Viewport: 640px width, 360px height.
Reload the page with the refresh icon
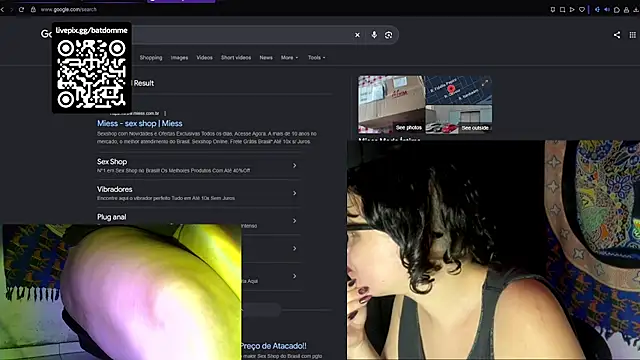coord(21,9)
